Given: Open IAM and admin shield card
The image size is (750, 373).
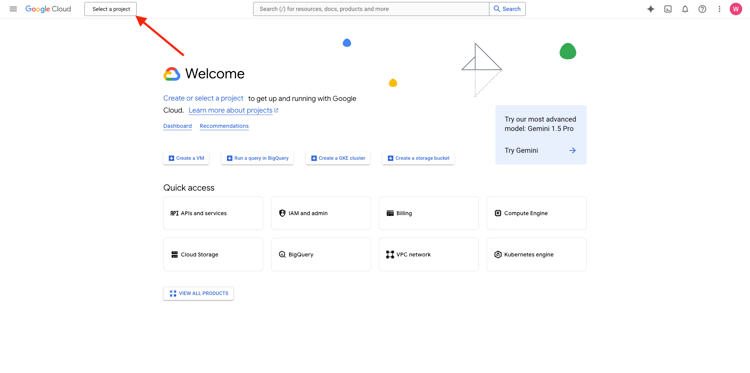Looking at the screenshot, I should [x=321, y=213].
